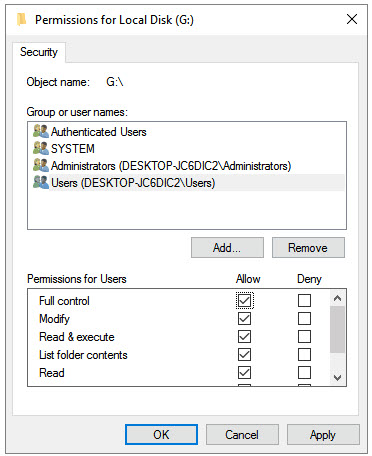Viewport: 372px width, 456px height.
Task: Close the Permissions dialog
Action: pos(352,19)
